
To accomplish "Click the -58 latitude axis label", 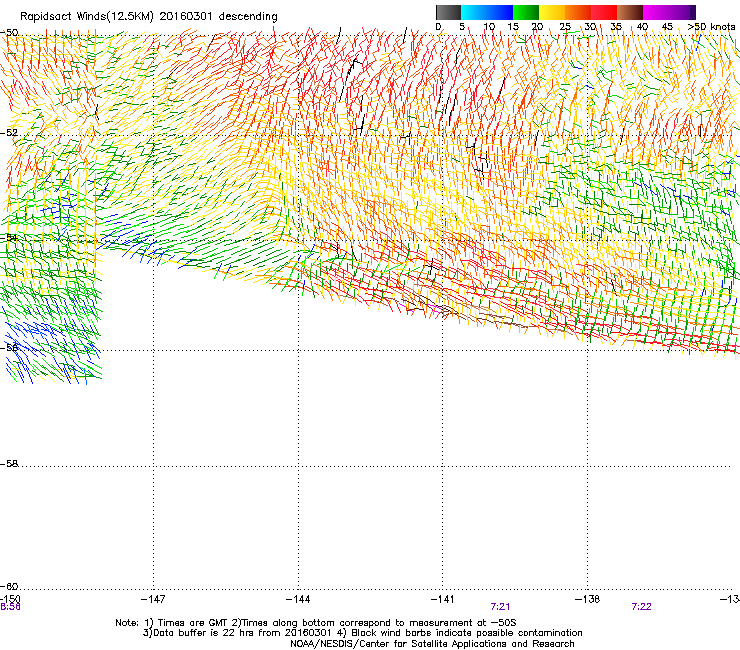I will (x=9, y=464).
